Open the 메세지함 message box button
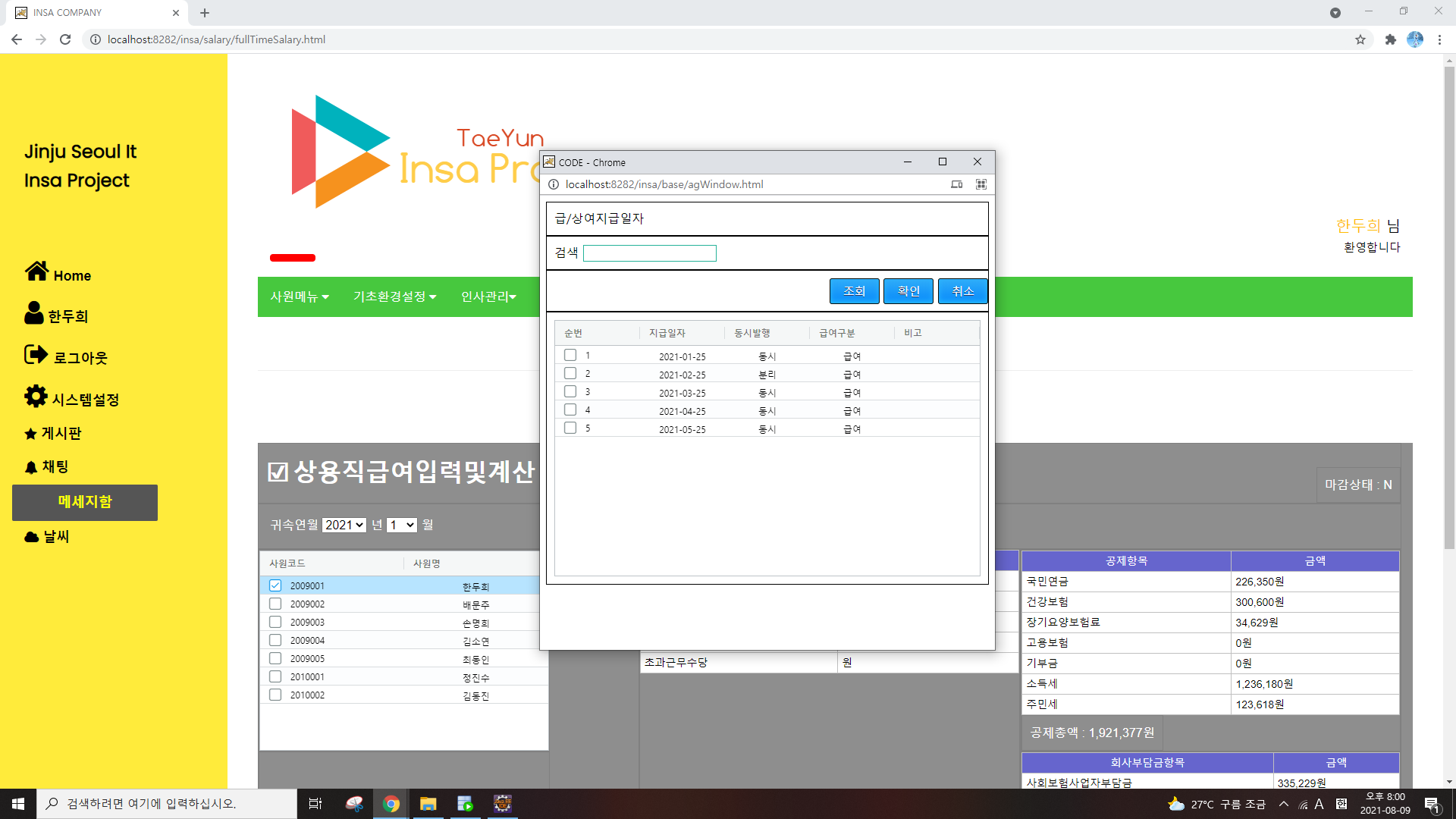1456x819 pixels. click(85, 503)
